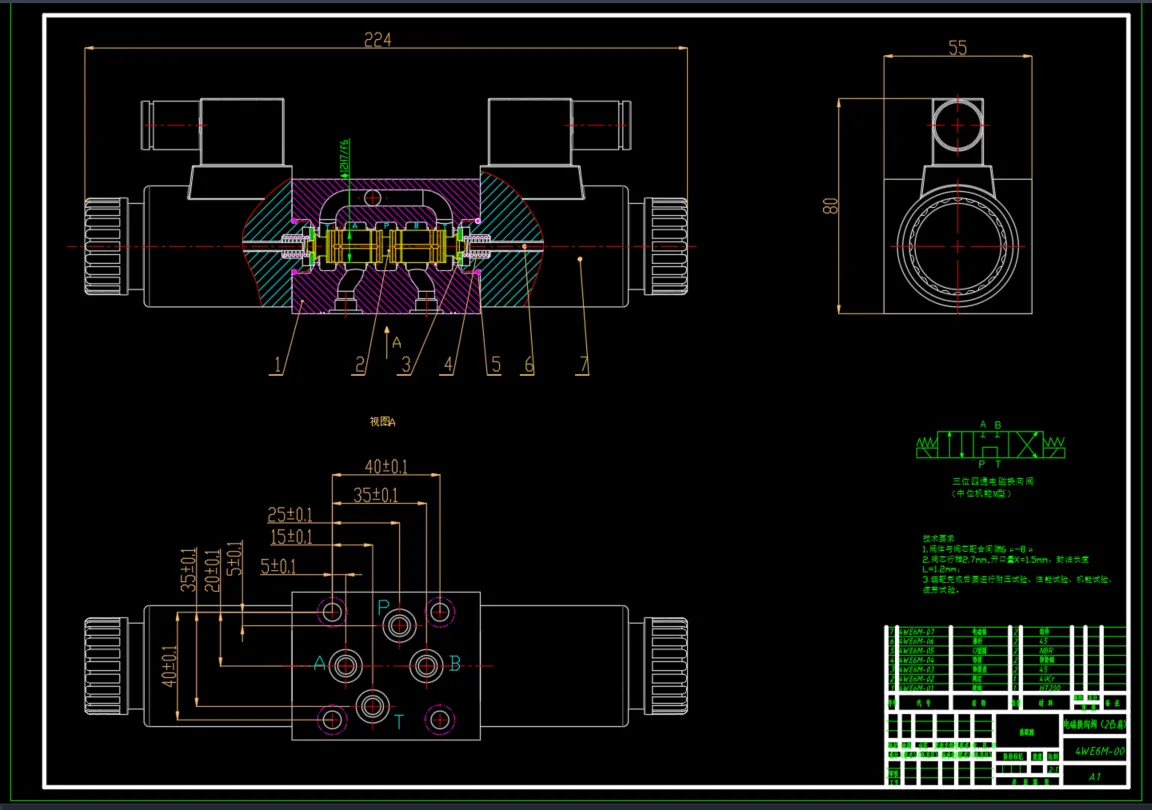Select the vertical 20±0.1 dimension text
Screen dimensions: 1152x810
click(212, 570)
